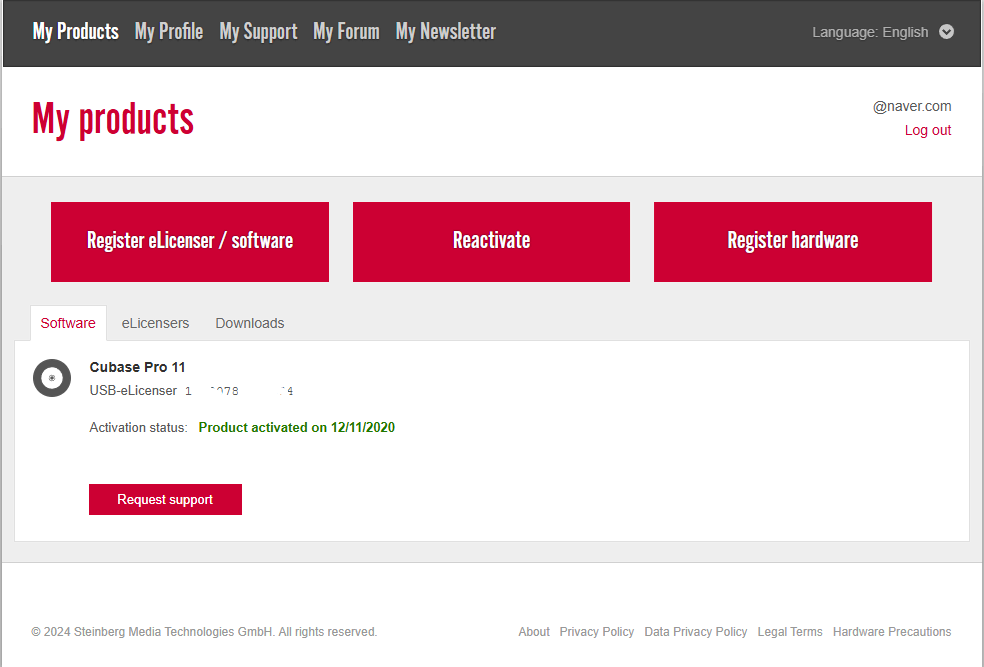984x667 pixels.
Task: Open the Legal Terms link
Action: coord(790,632)
